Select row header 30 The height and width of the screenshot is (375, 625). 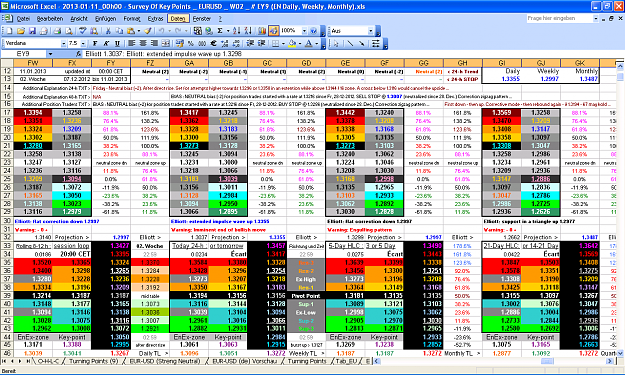(7, 221)
